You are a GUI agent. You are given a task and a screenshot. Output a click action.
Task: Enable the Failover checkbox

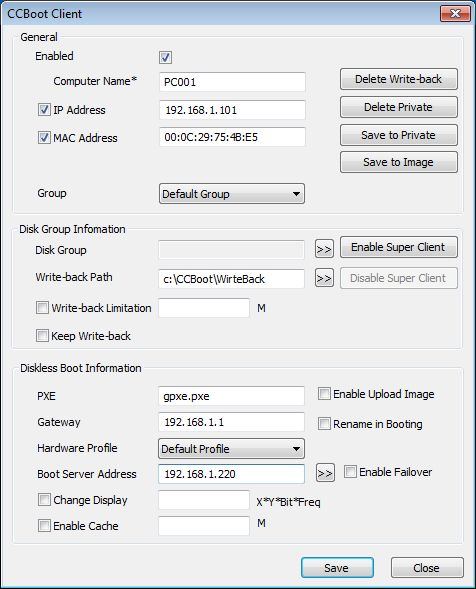point(350,471)
